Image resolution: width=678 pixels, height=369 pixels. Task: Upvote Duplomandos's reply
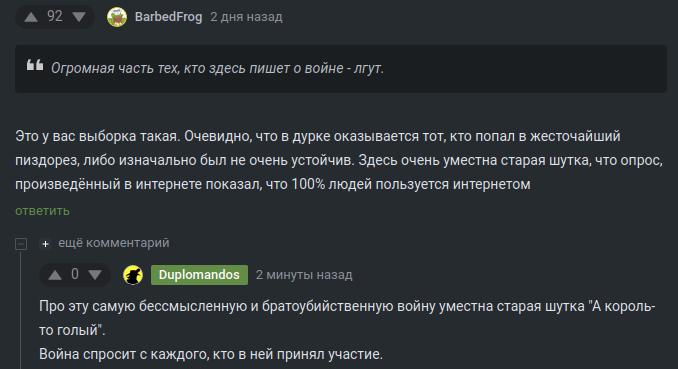(x=55, y=275)
